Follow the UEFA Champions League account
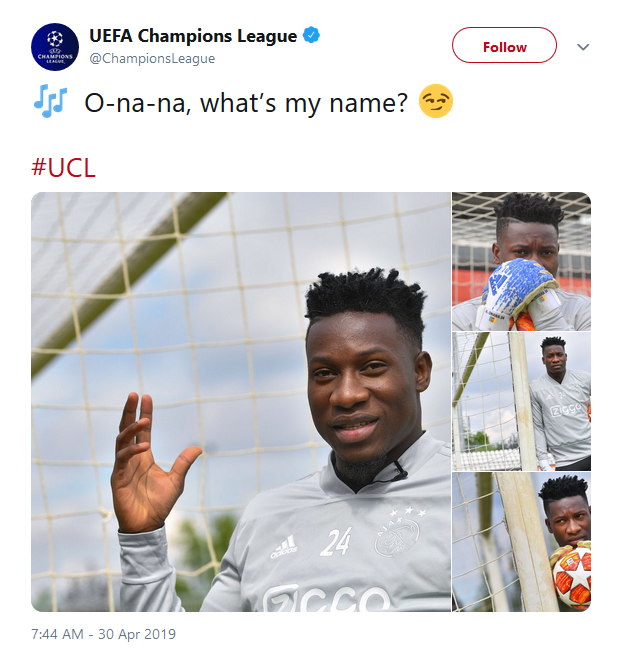This screenshot has width=617, height=650. coord(504,45)
